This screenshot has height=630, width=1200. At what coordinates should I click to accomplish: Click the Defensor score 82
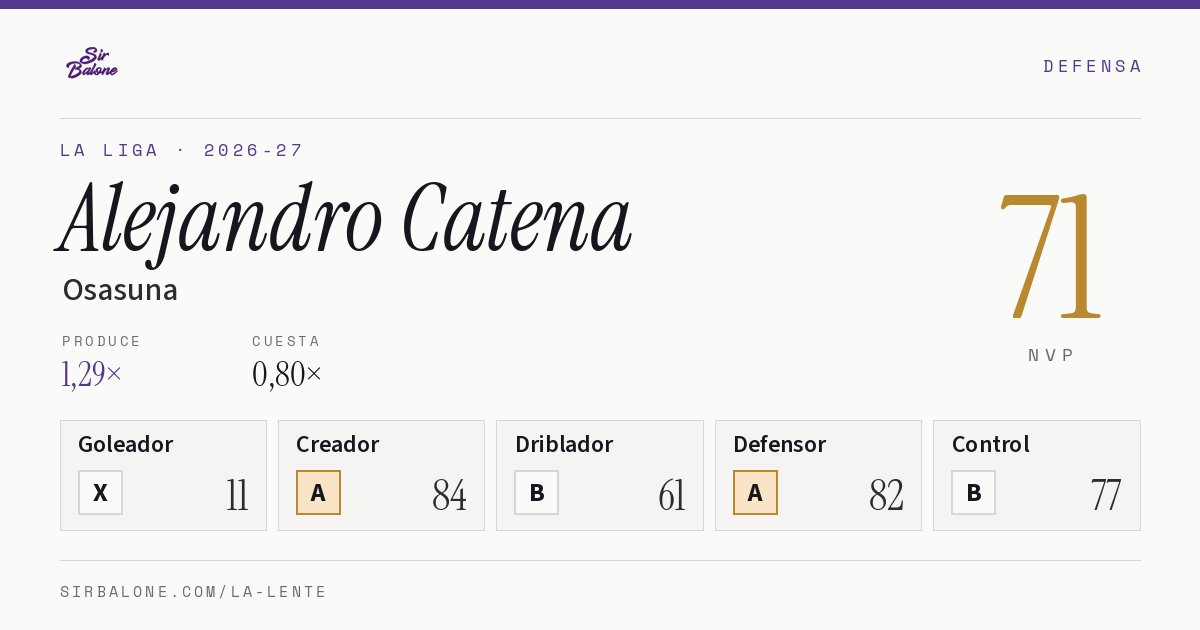tap(887, 495)
